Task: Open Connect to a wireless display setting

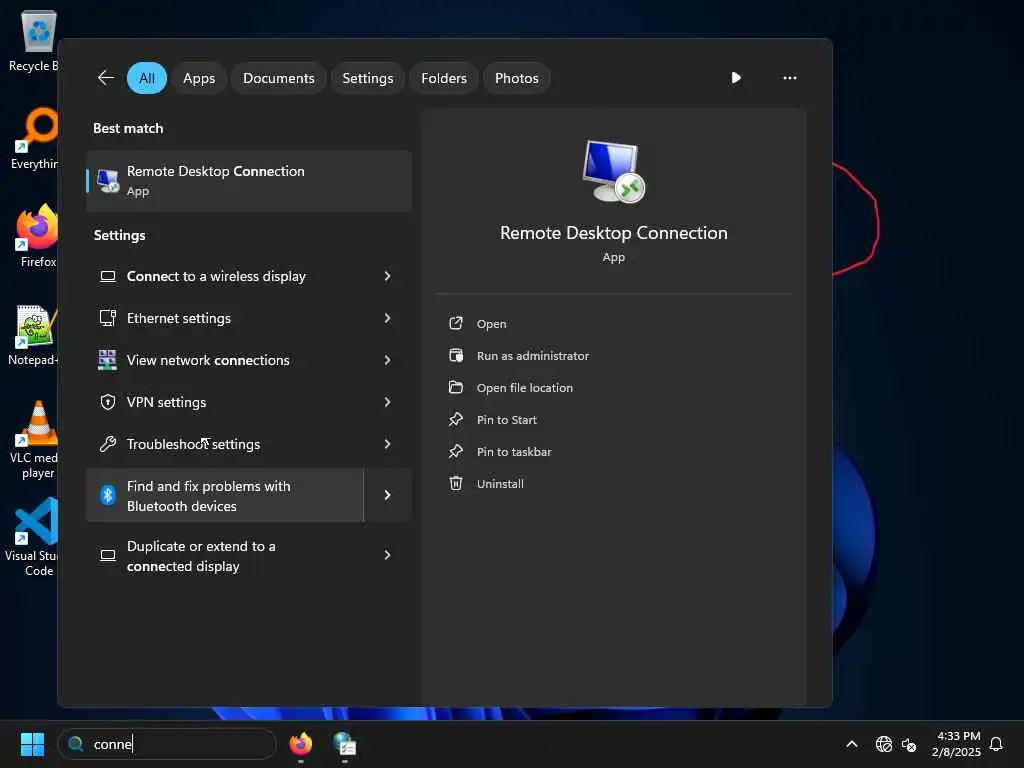Action: point(225,276)
